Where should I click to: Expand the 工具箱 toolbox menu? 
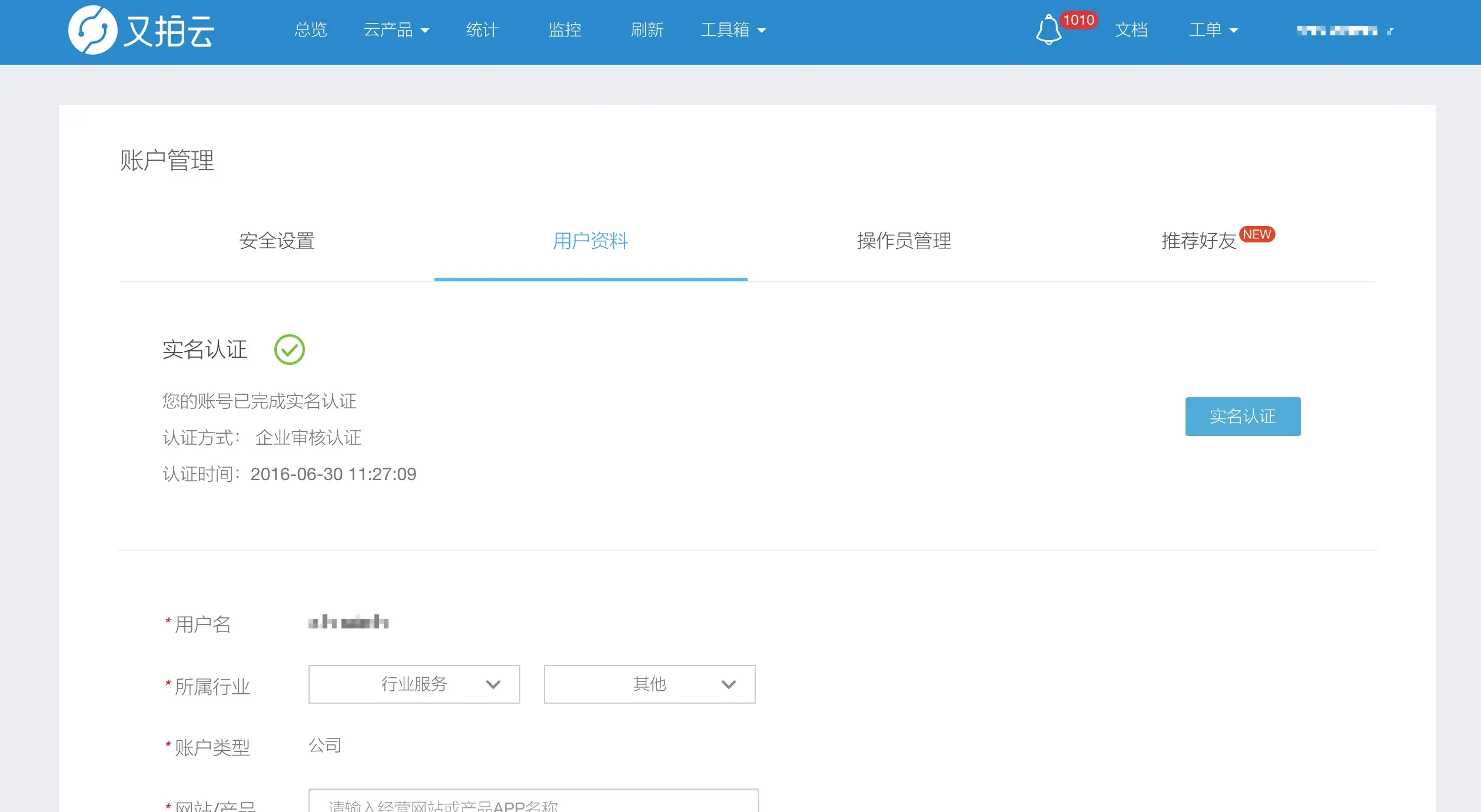click(733, 30)
